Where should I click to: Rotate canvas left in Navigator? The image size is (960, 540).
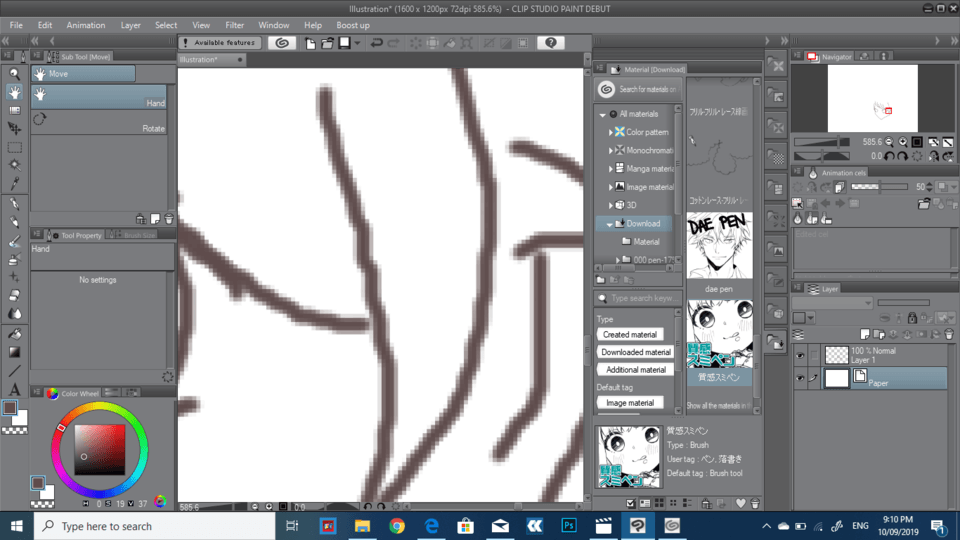click(x=889, y=157)
